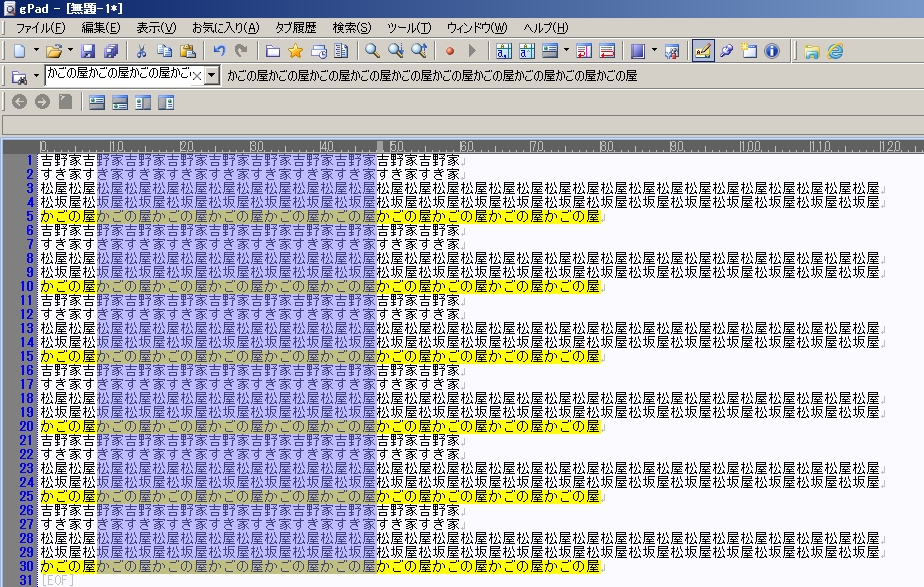Save the file with the floppy disk icon
This screenshot has height=587, width=924.
click(x=88, y=51)
